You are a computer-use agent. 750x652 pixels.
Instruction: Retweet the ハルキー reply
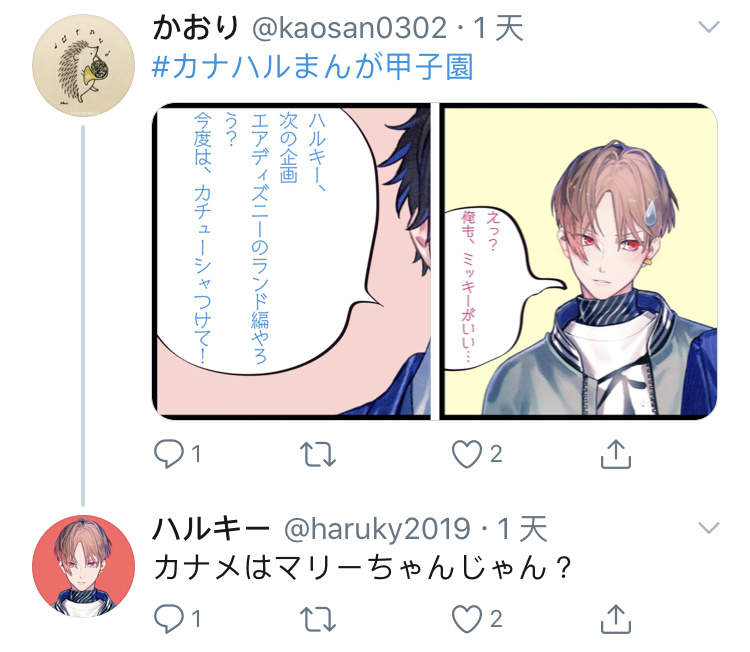point(318,619)
